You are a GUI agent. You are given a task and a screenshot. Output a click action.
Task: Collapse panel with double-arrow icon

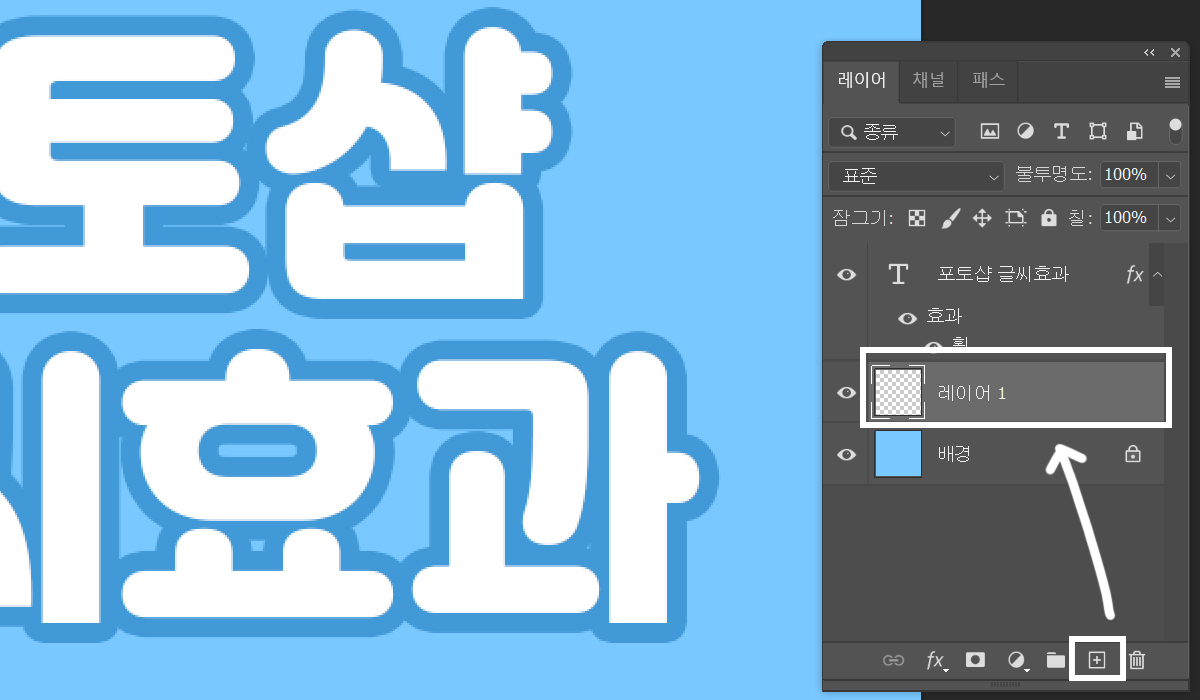pyautogui.click(x=1150, y=52)
